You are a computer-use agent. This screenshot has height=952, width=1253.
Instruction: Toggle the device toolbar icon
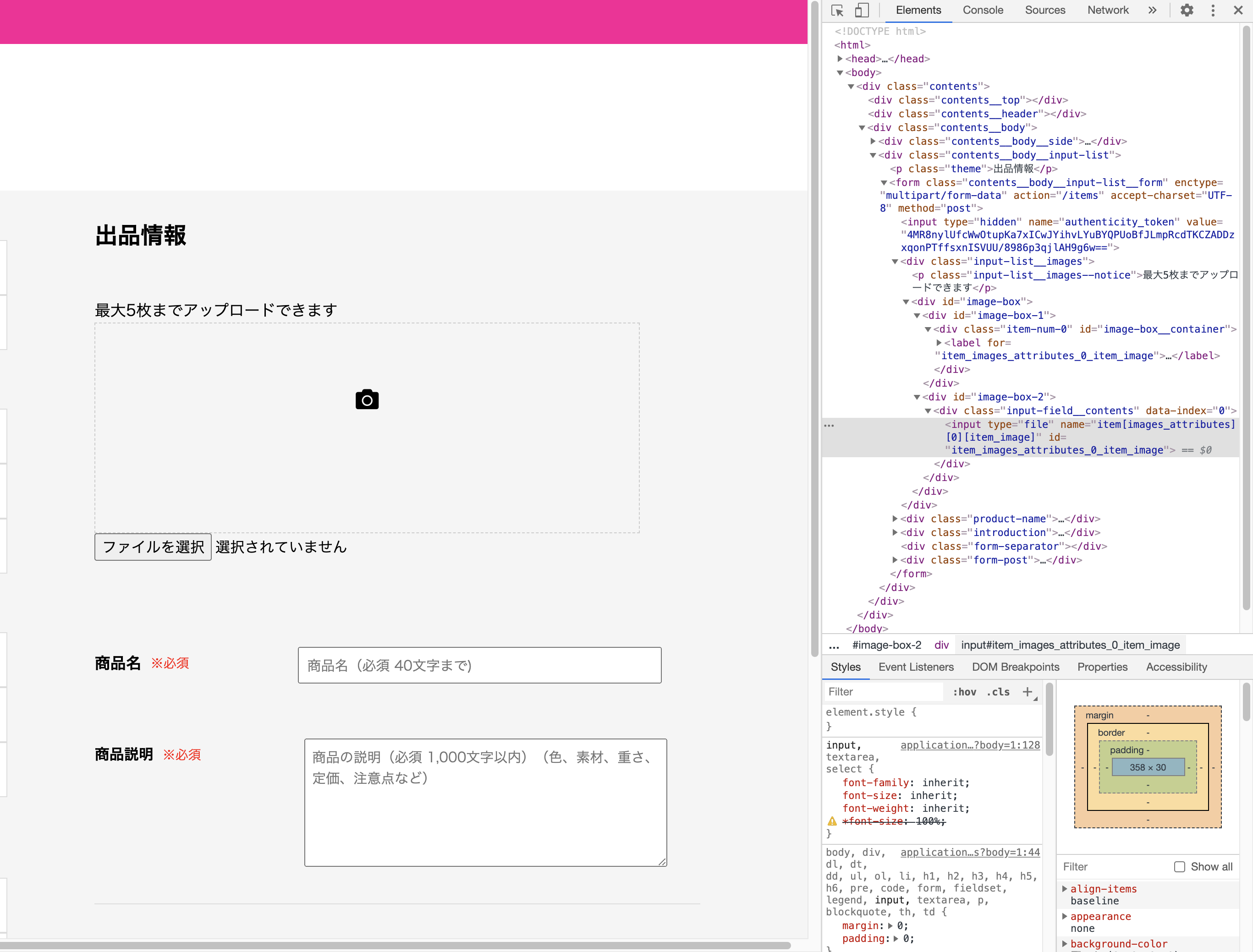(862, 10)
